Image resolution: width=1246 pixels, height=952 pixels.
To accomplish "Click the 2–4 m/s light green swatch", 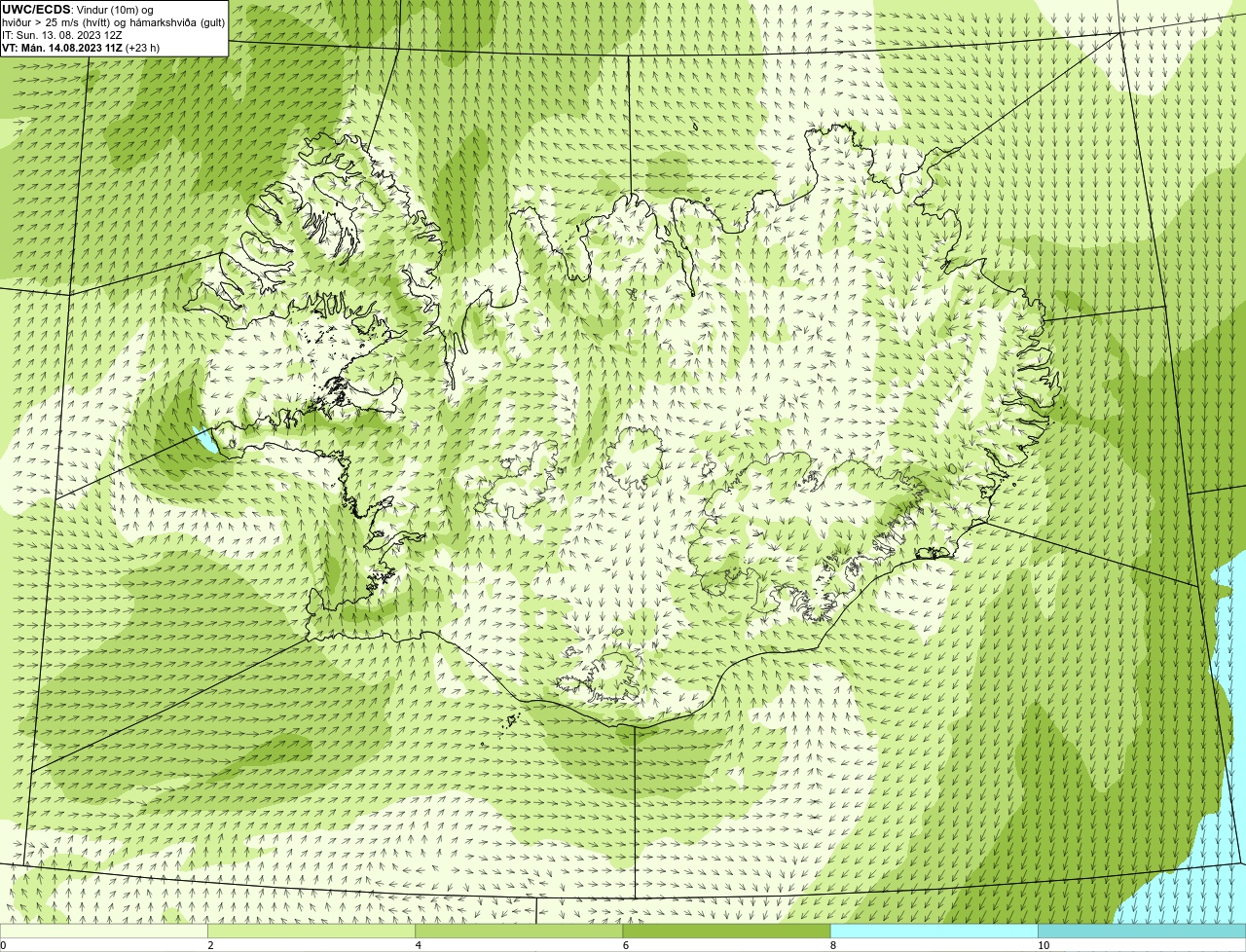I will pyautogui.click(x=311, y=931).
